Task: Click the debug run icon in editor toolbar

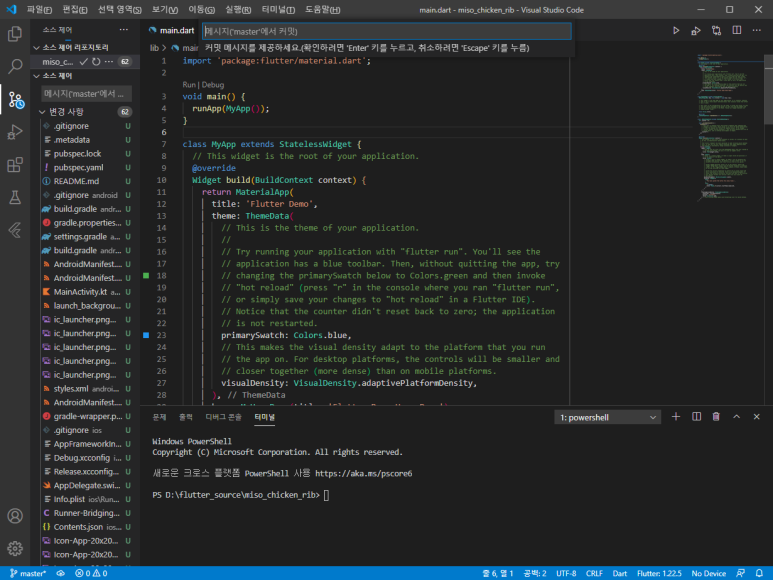Action: click(x=696, y=31)
